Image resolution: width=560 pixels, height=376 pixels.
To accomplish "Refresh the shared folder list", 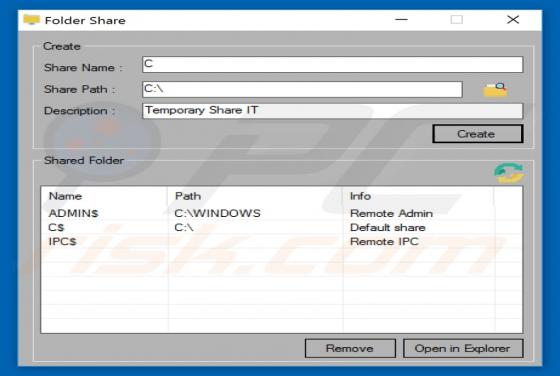I will click(509, 173).
